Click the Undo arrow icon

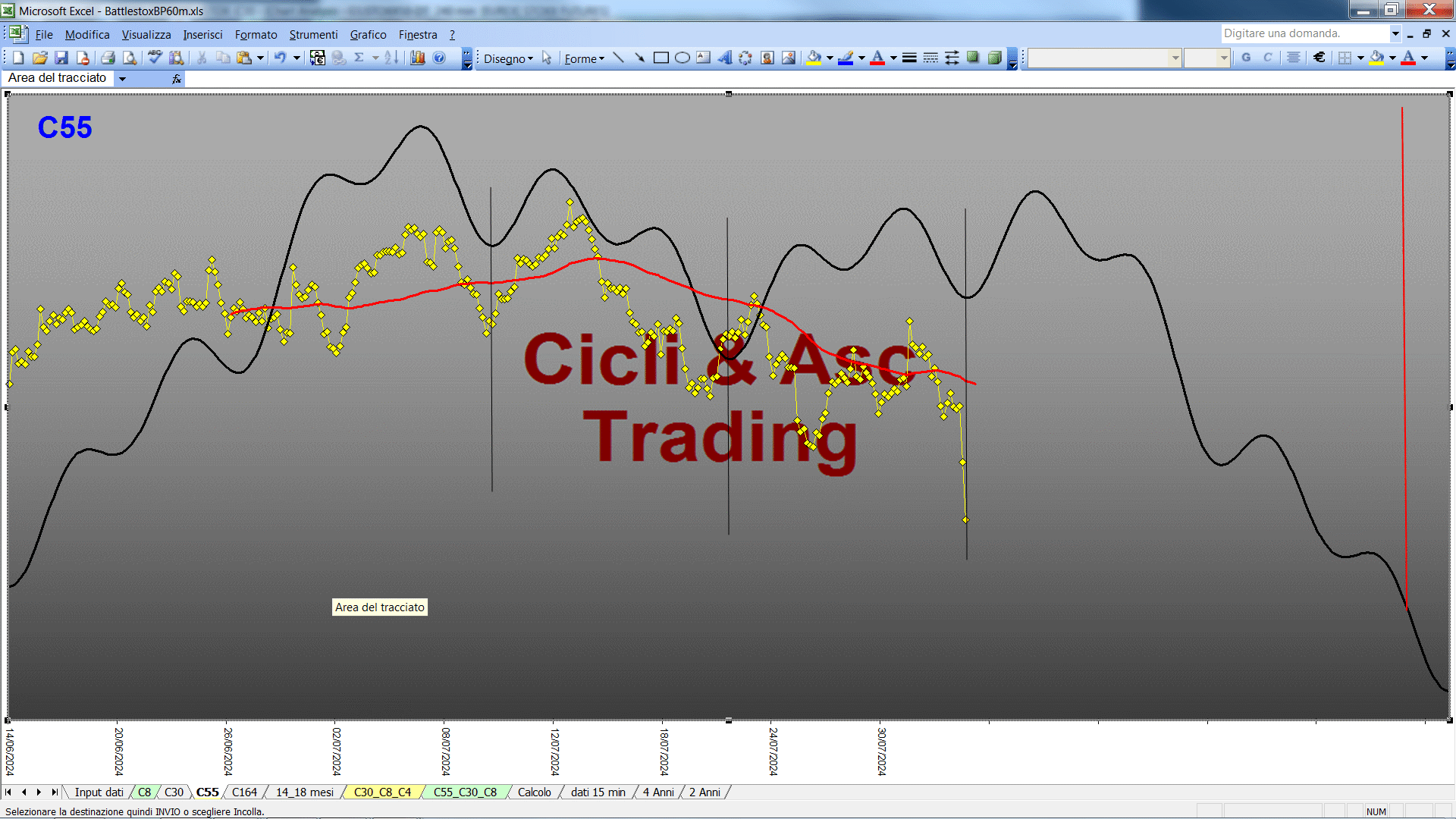tap(281, 58)
